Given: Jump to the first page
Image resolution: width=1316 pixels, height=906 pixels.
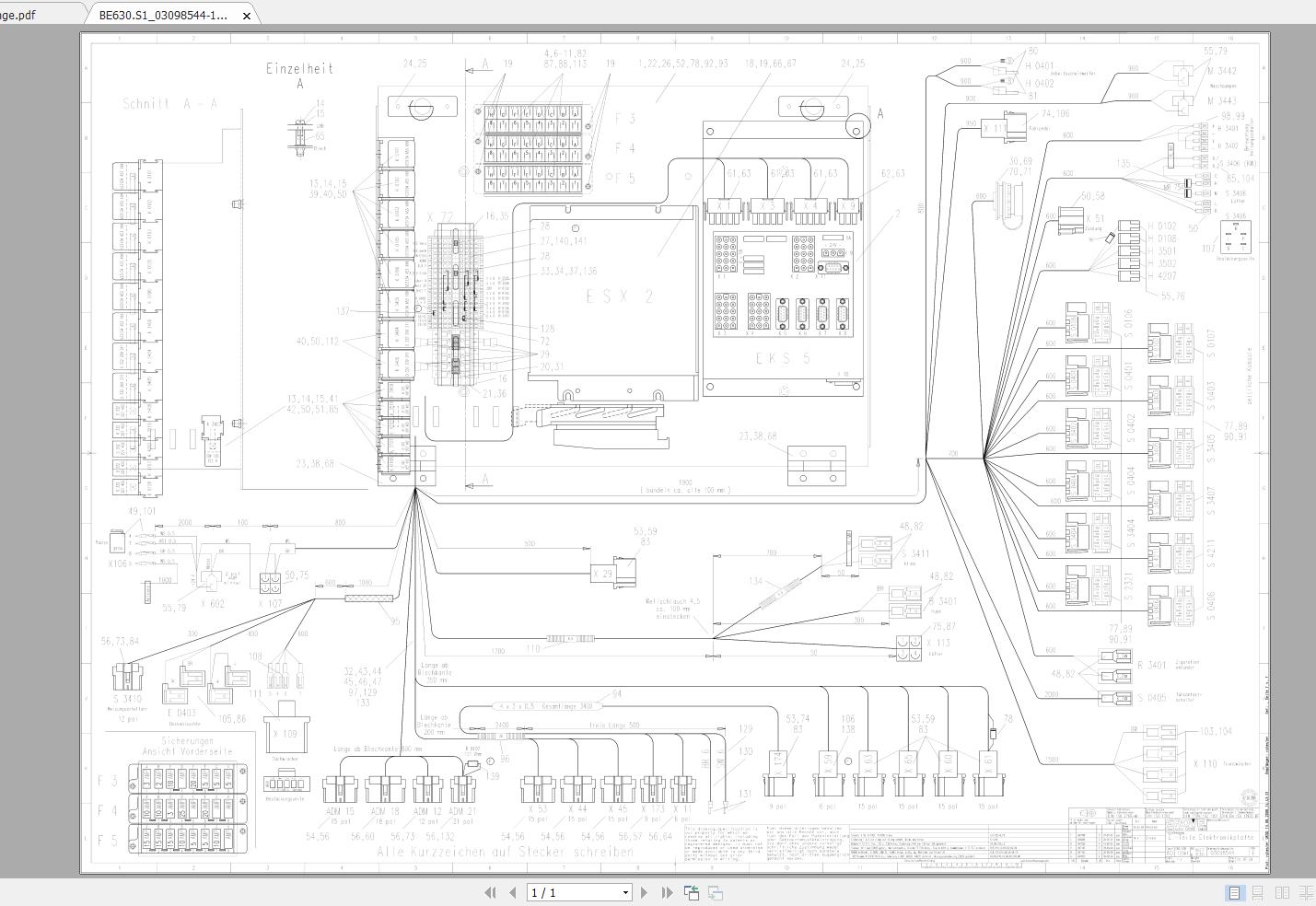Looking at the screenshot, I should tap(491, 892).
